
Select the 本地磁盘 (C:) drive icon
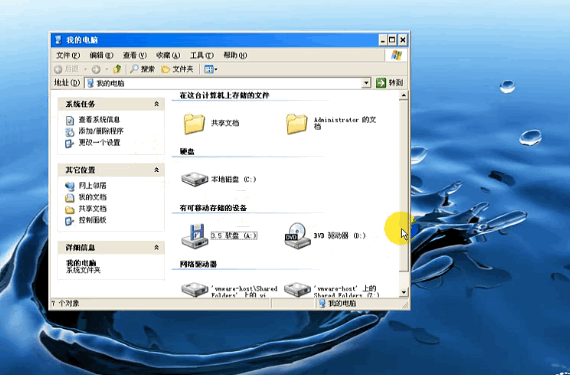[x=194, y=180]
